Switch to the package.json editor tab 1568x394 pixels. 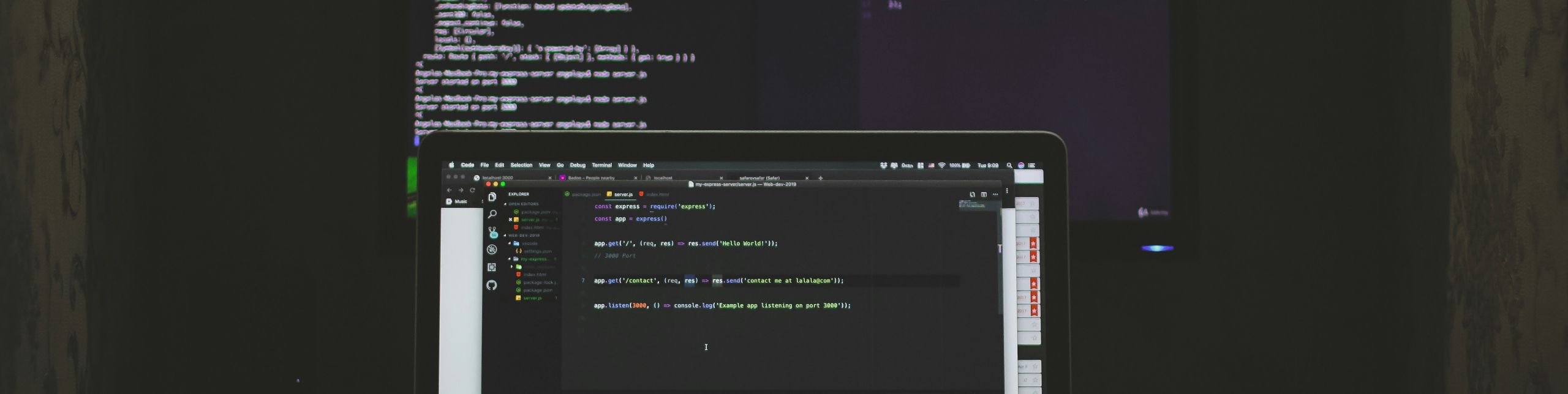(582, 195)
